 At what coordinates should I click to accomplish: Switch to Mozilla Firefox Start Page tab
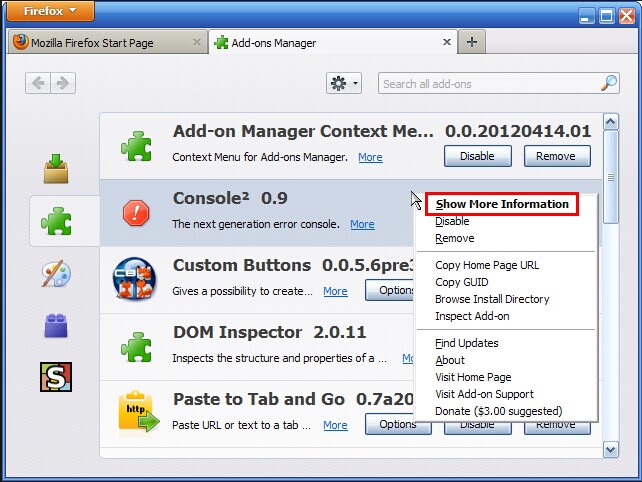click(x=108, y=42)
